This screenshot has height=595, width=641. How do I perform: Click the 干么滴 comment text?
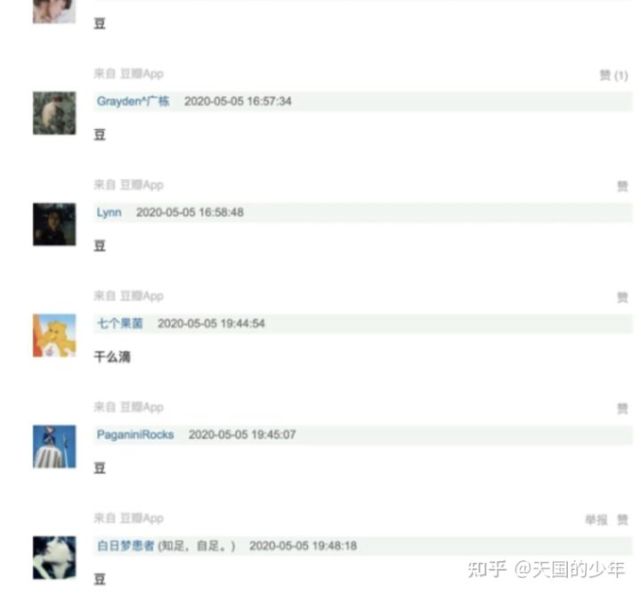point(112,357)
